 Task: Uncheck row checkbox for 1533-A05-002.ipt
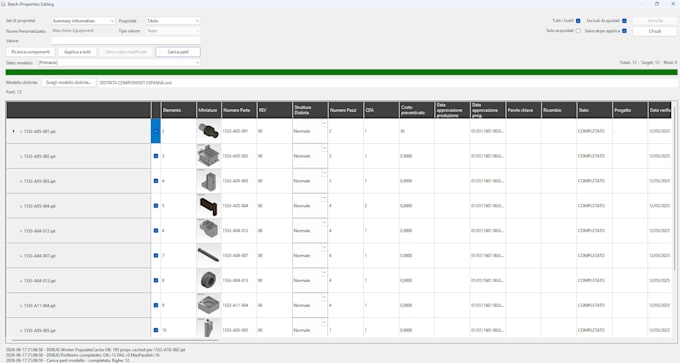click(x=156, y=156)
